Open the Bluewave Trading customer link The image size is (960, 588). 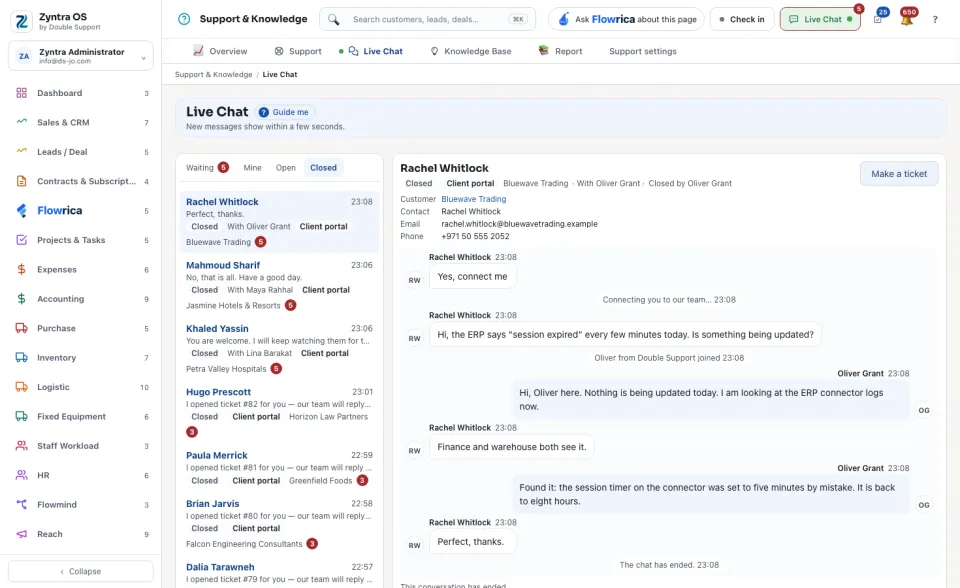point(474,199)
